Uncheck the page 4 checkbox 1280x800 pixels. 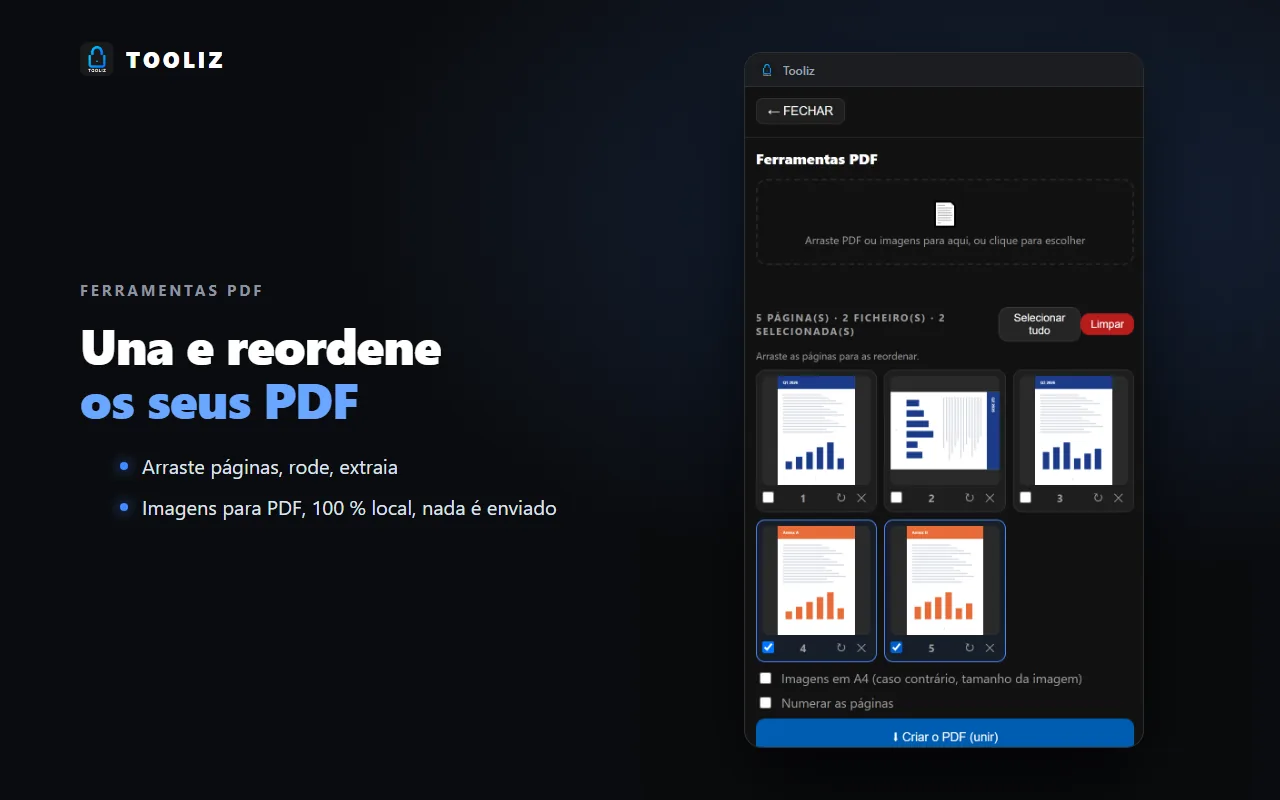[x=768, y=647]
